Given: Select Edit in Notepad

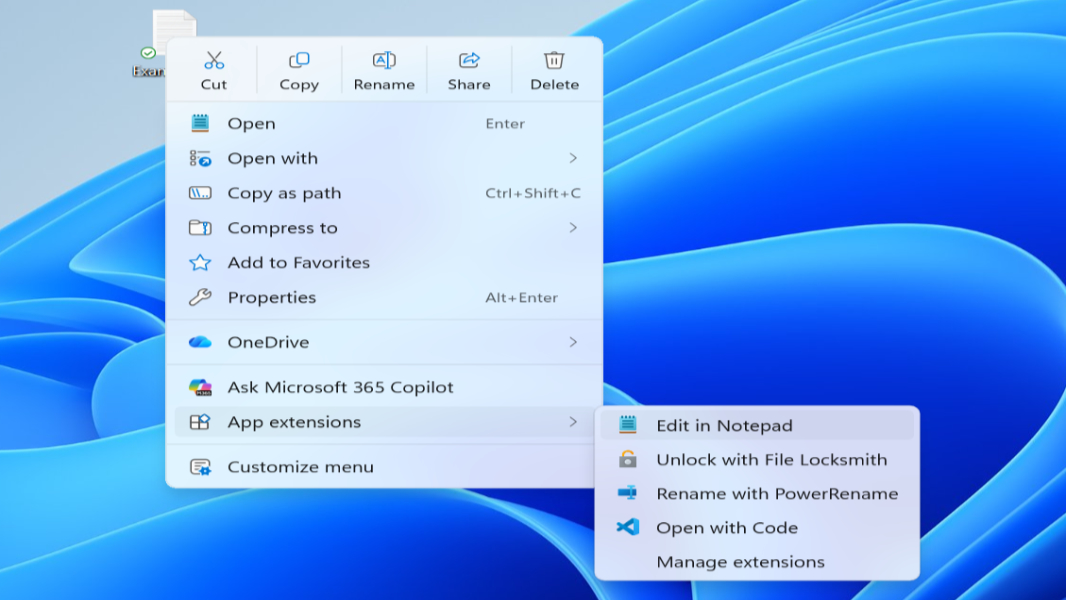Looking at the screenshot, I should click(x=757, y=425).
